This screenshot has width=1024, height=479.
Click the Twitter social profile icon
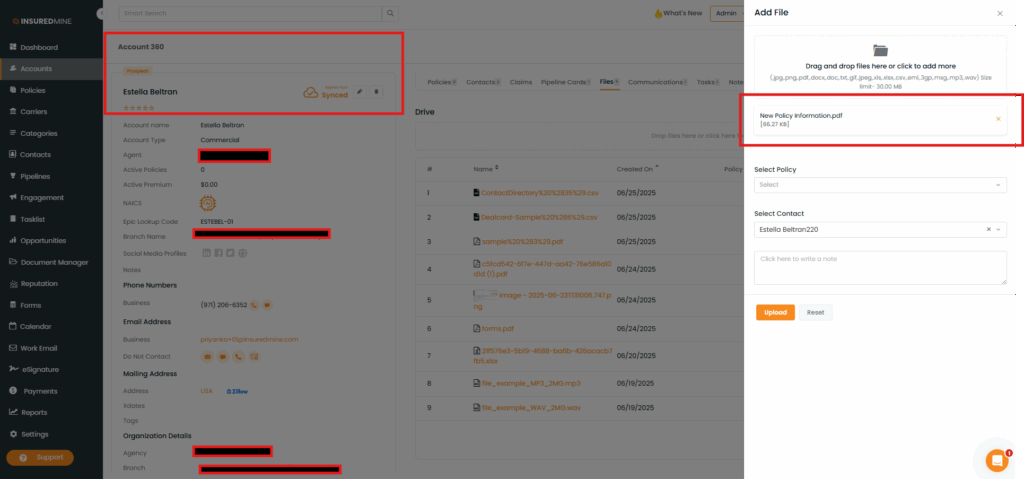click(x=230, y=253)
